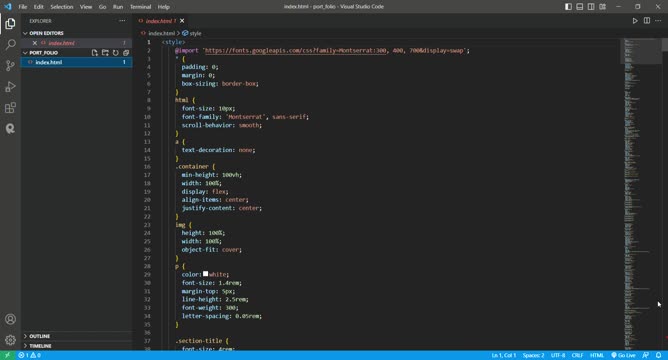Open the Selection menu
Screen dimensions: 668x360
click(x=62, y=7)
